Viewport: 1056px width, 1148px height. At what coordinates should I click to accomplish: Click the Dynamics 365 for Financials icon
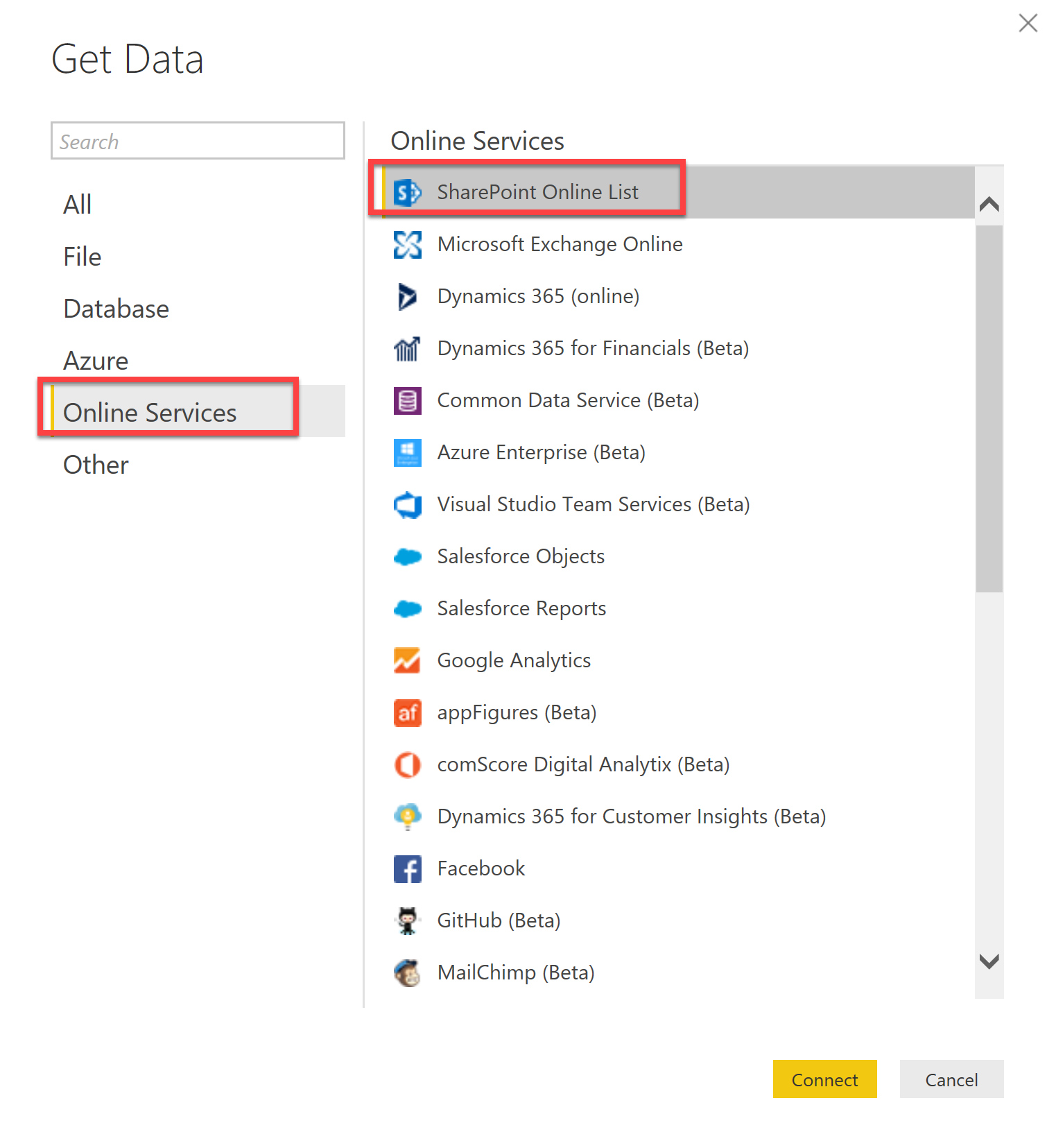407,348
